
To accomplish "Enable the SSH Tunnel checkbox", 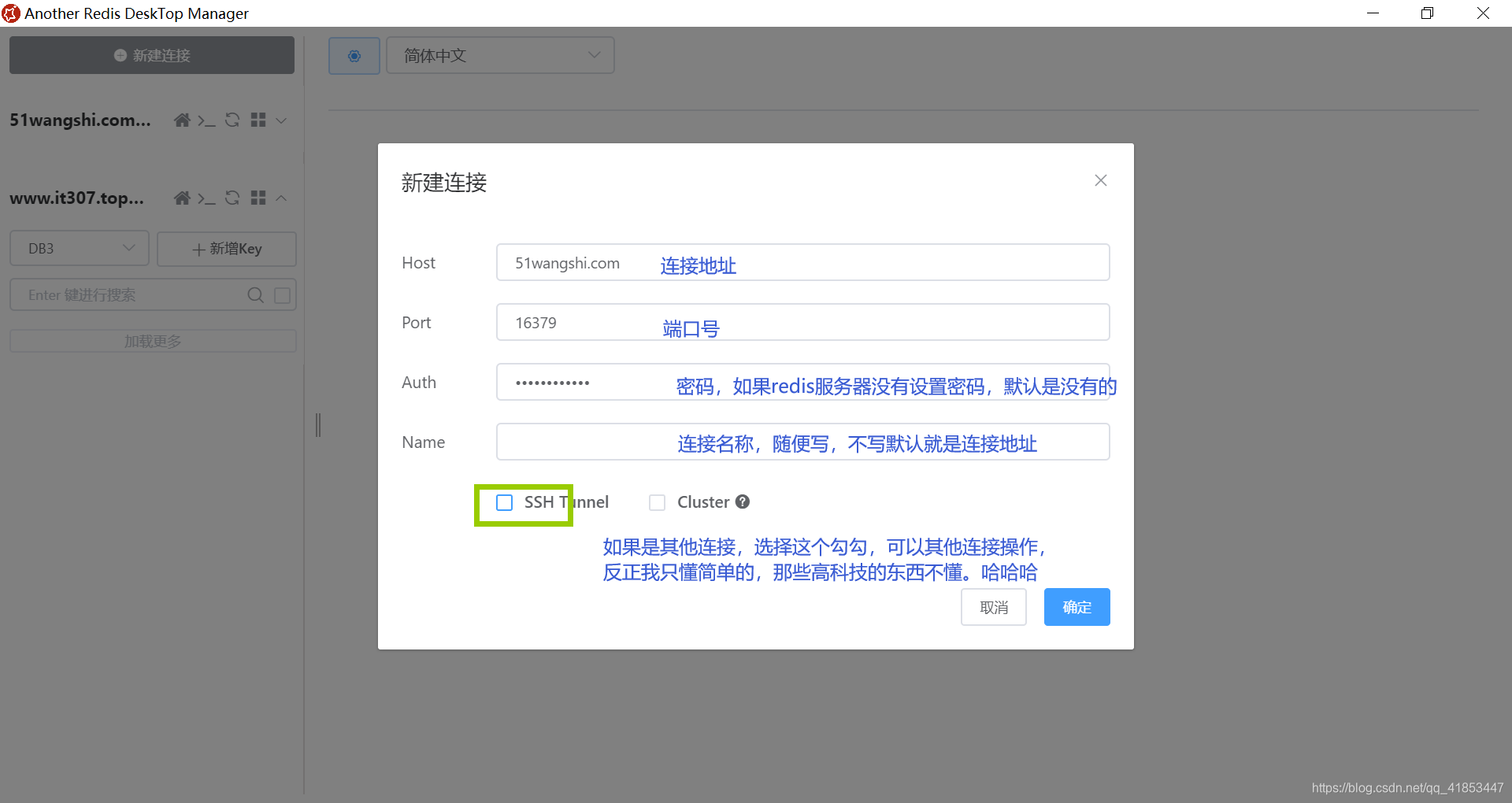I will [505, 502].
